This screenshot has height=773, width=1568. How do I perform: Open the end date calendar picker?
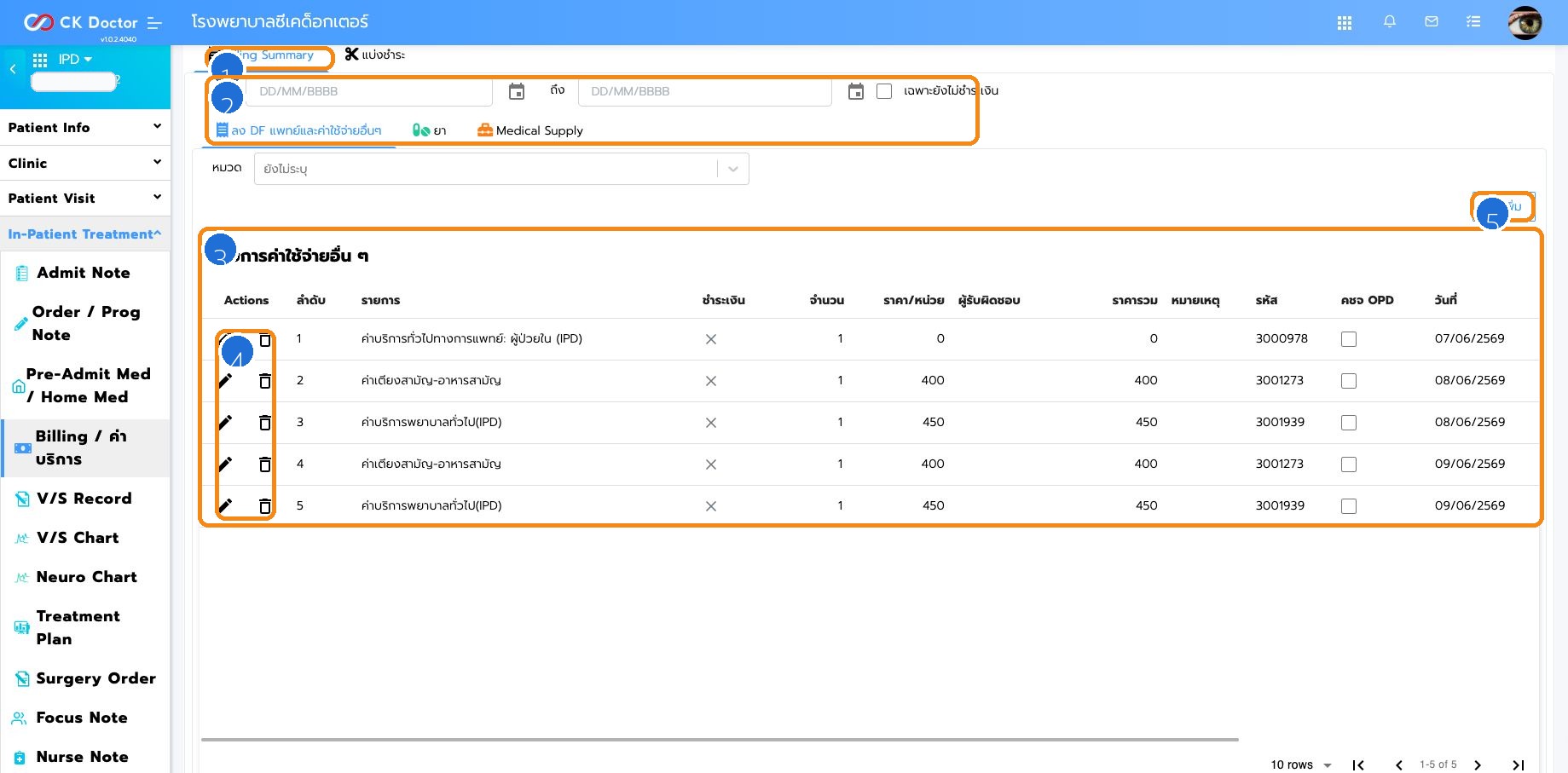click(x=856, y=91)
